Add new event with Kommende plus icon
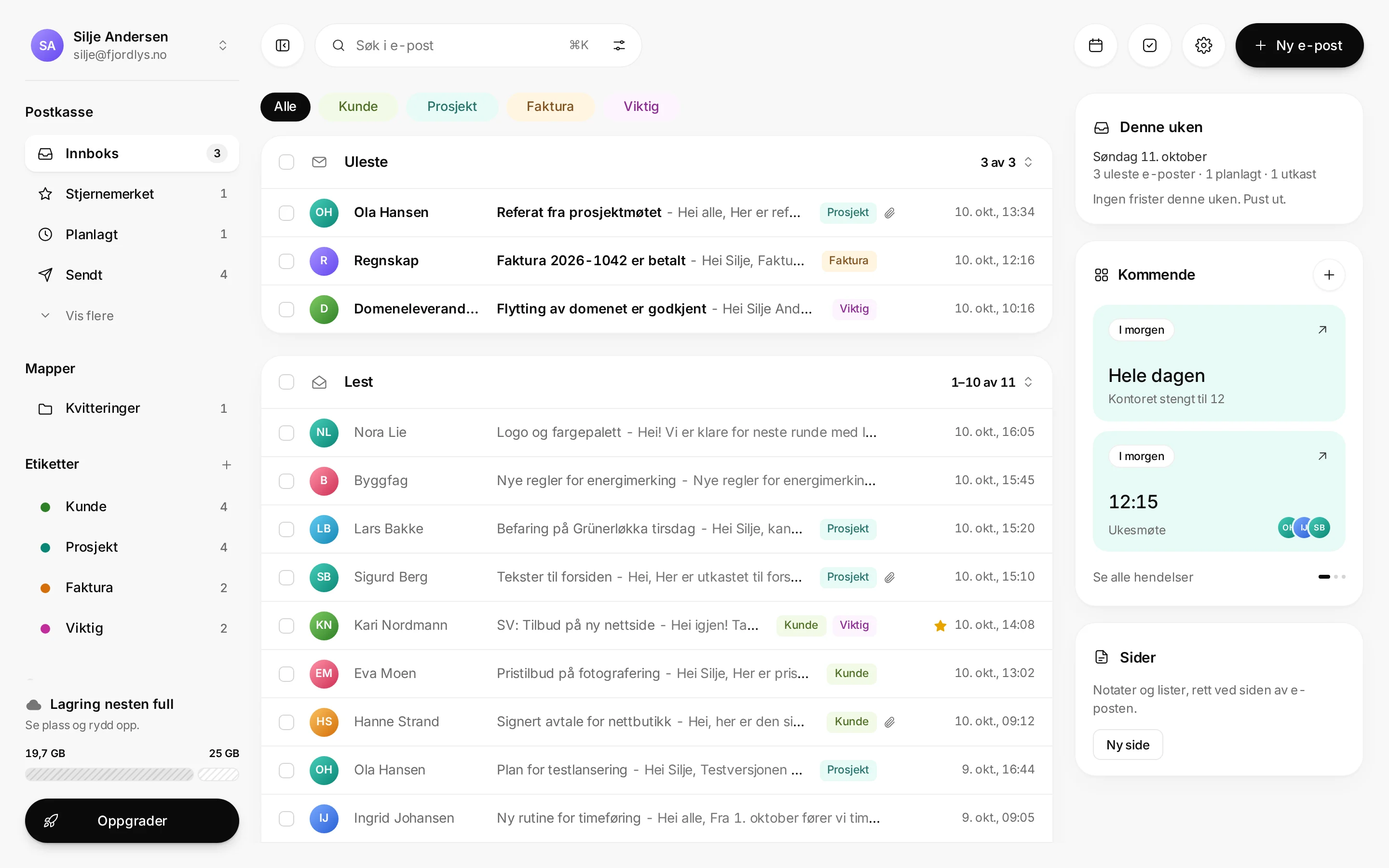The height and width of the screenshot is (868, 1389). [x=1329, y=275]
